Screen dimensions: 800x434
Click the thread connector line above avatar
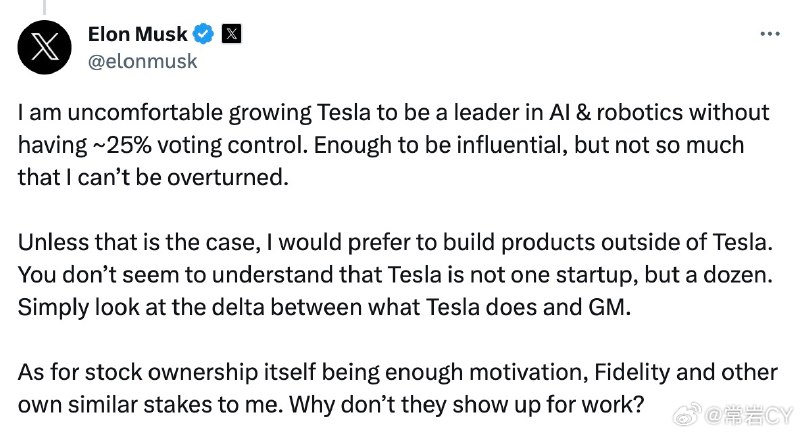click(44, 7)
